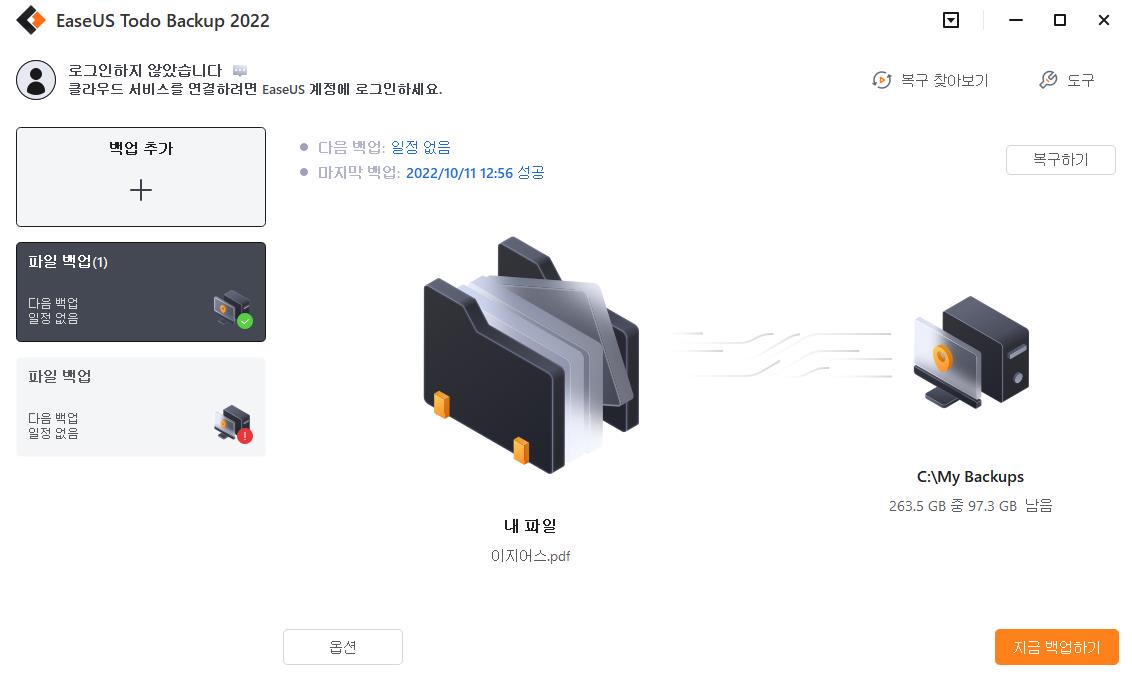Click the 도구 wrench tools icon
The width and height of the screenshot is (1132, 690).
click(1048, 80)
